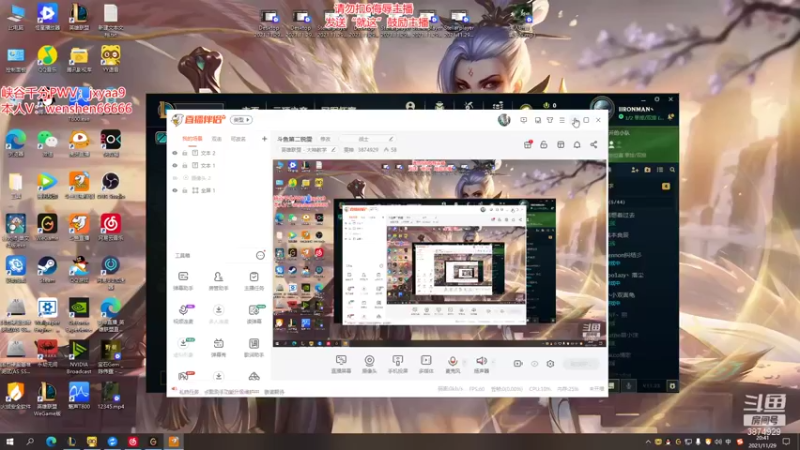Add a new scene with plus button

[264, 139]
